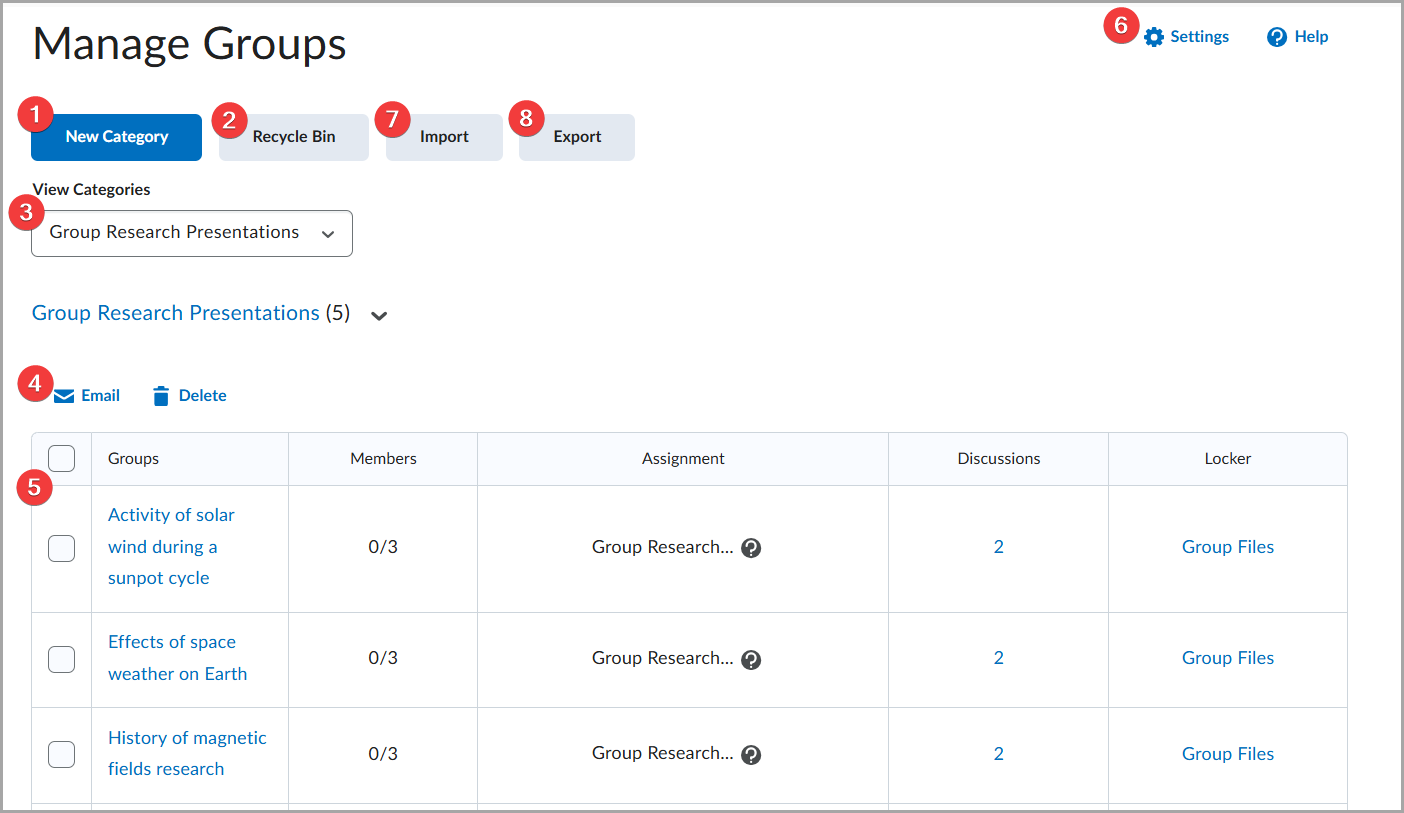Click the Email envelope icon
The image size is (1404, 813).
(64, 395)
